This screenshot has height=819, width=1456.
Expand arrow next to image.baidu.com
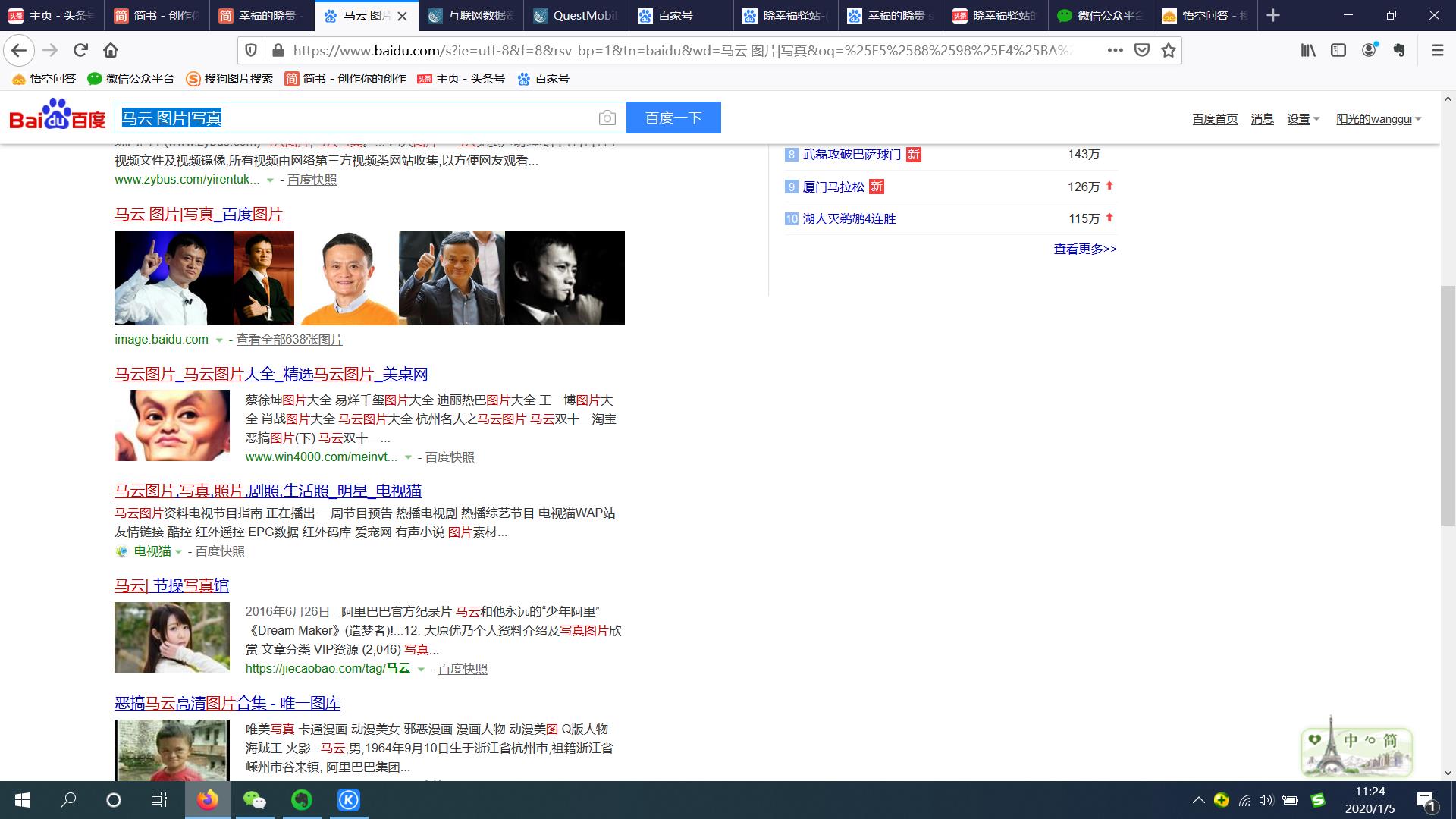[219, 340]
